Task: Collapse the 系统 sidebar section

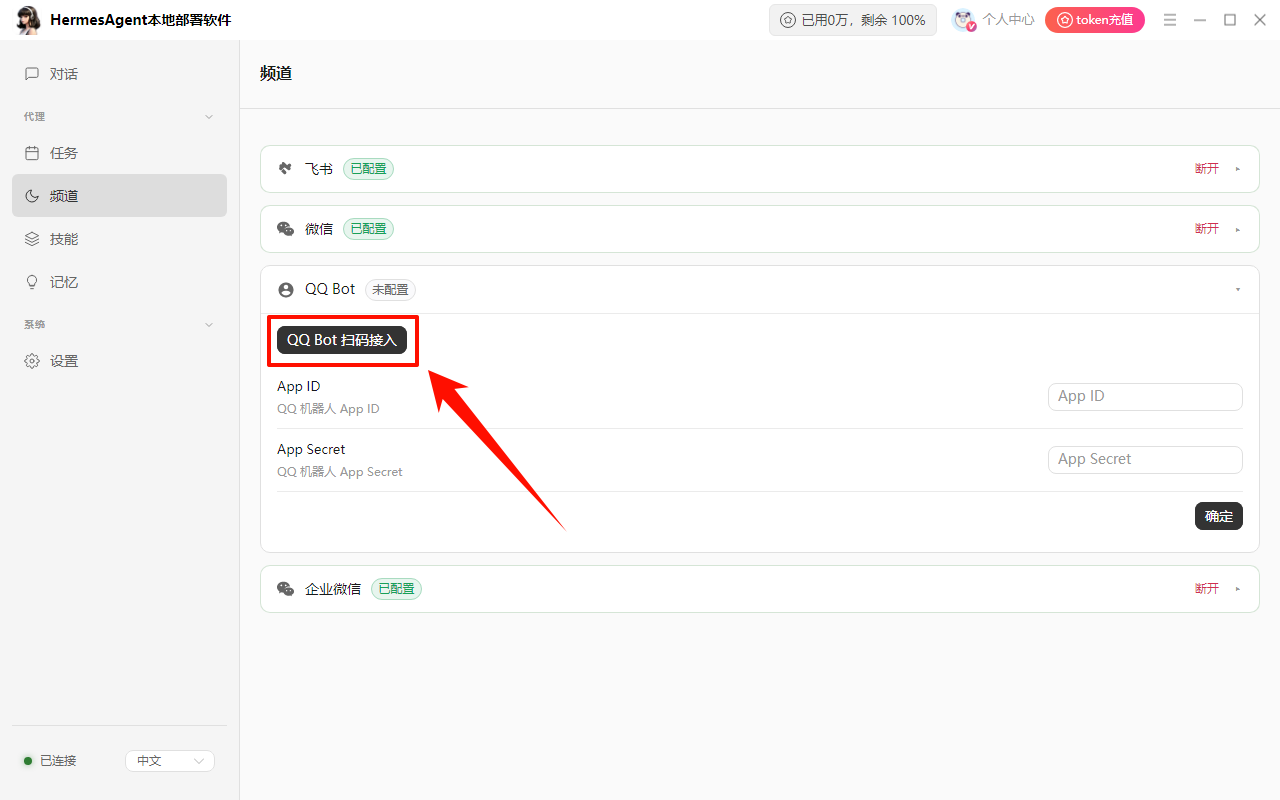Action: [209, 325]
